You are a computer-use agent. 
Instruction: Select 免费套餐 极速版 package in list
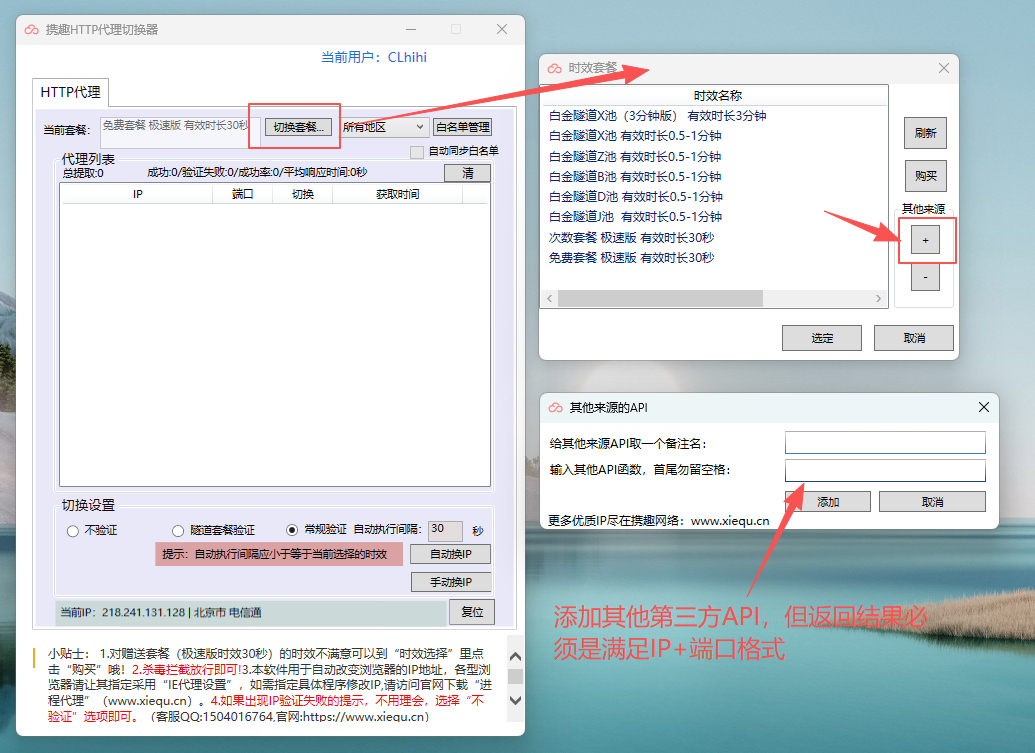tap(631, 257)
